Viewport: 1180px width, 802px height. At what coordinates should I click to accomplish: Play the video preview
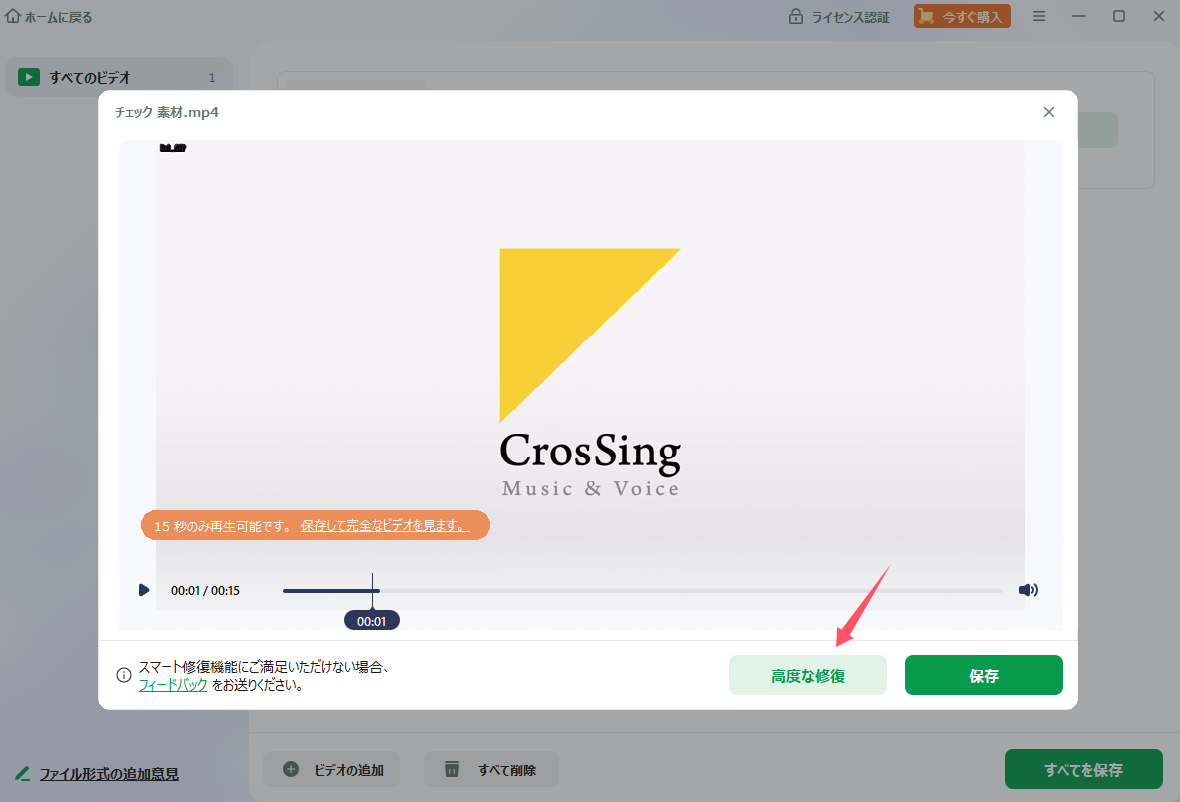click(x=144, y=591)
